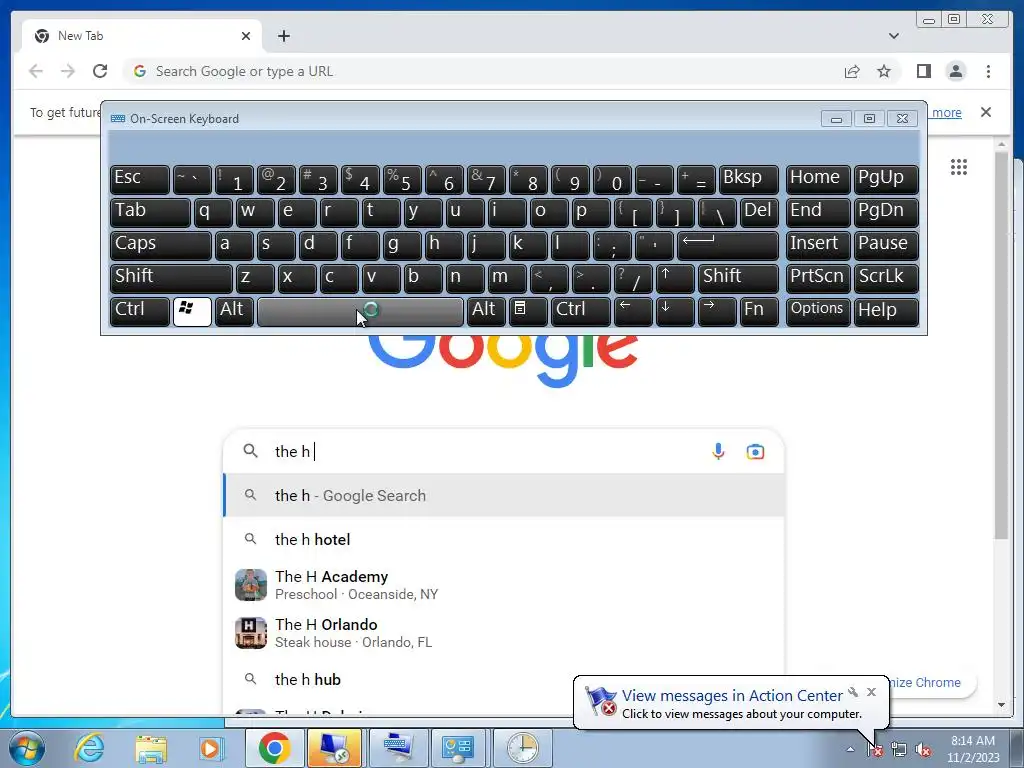Select 'the h - Google Search' suggestion

click(504, 496)
